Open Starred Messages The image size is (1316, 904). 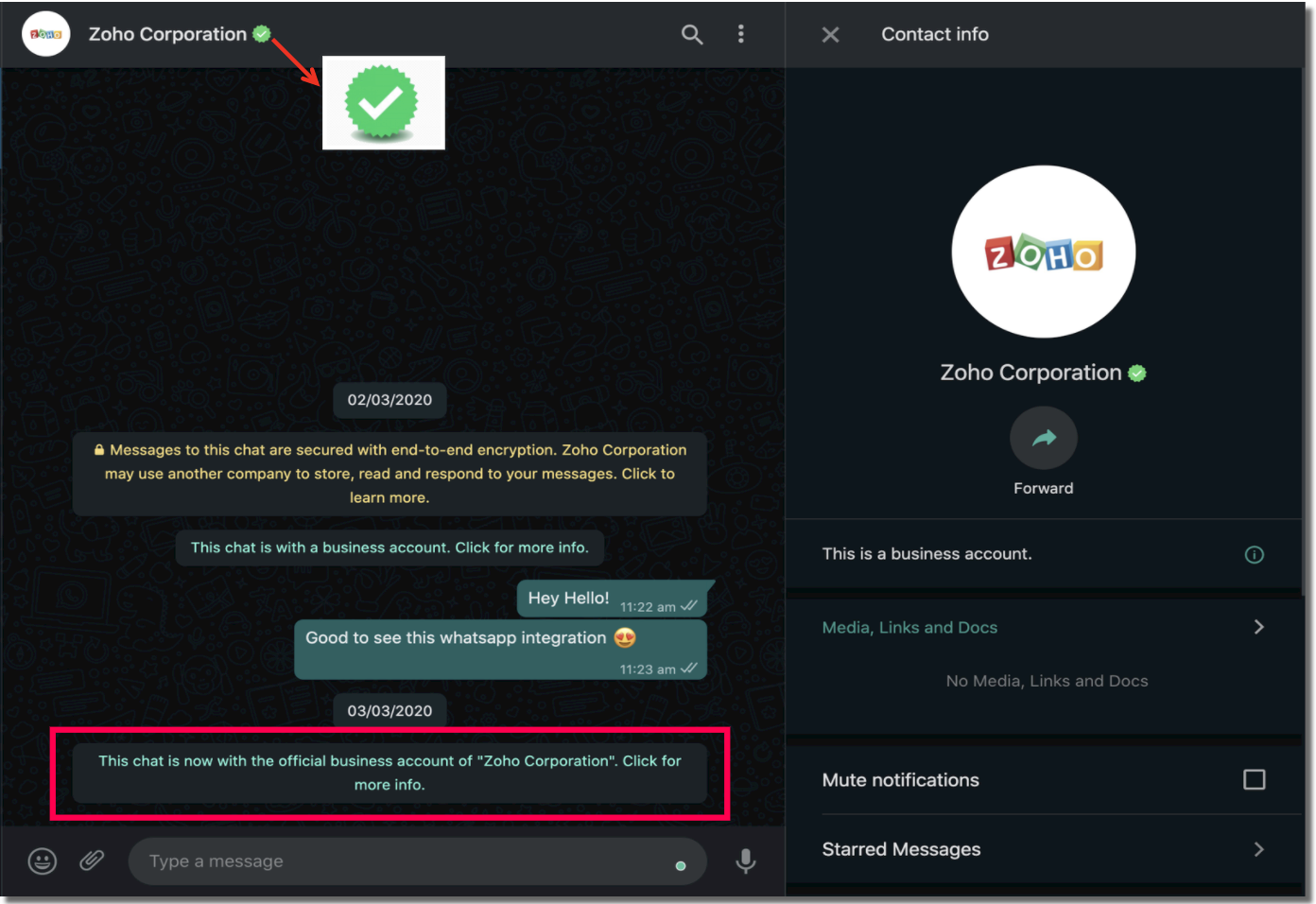[1043, 849]
